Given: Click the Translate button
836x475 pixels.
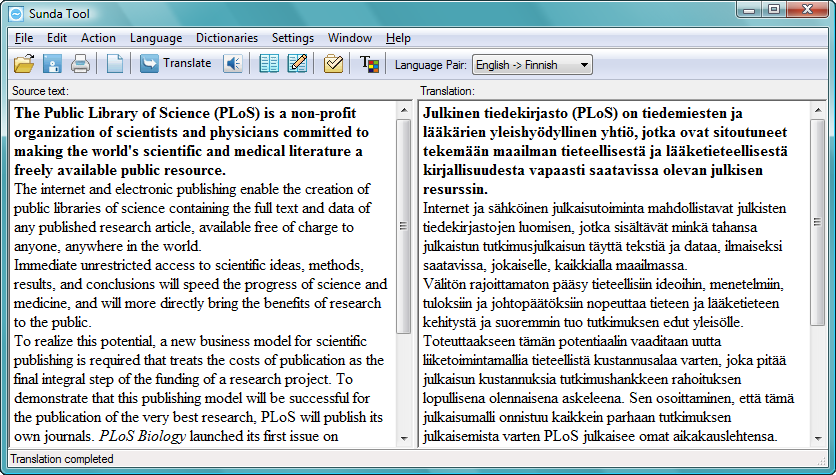Looking at the screenshot, I should coord(175,63).
